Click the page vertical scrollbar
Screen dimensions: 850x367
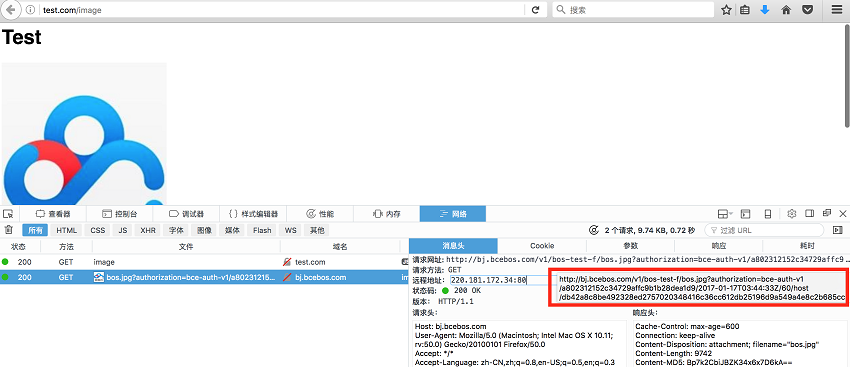tap(847, 76)
